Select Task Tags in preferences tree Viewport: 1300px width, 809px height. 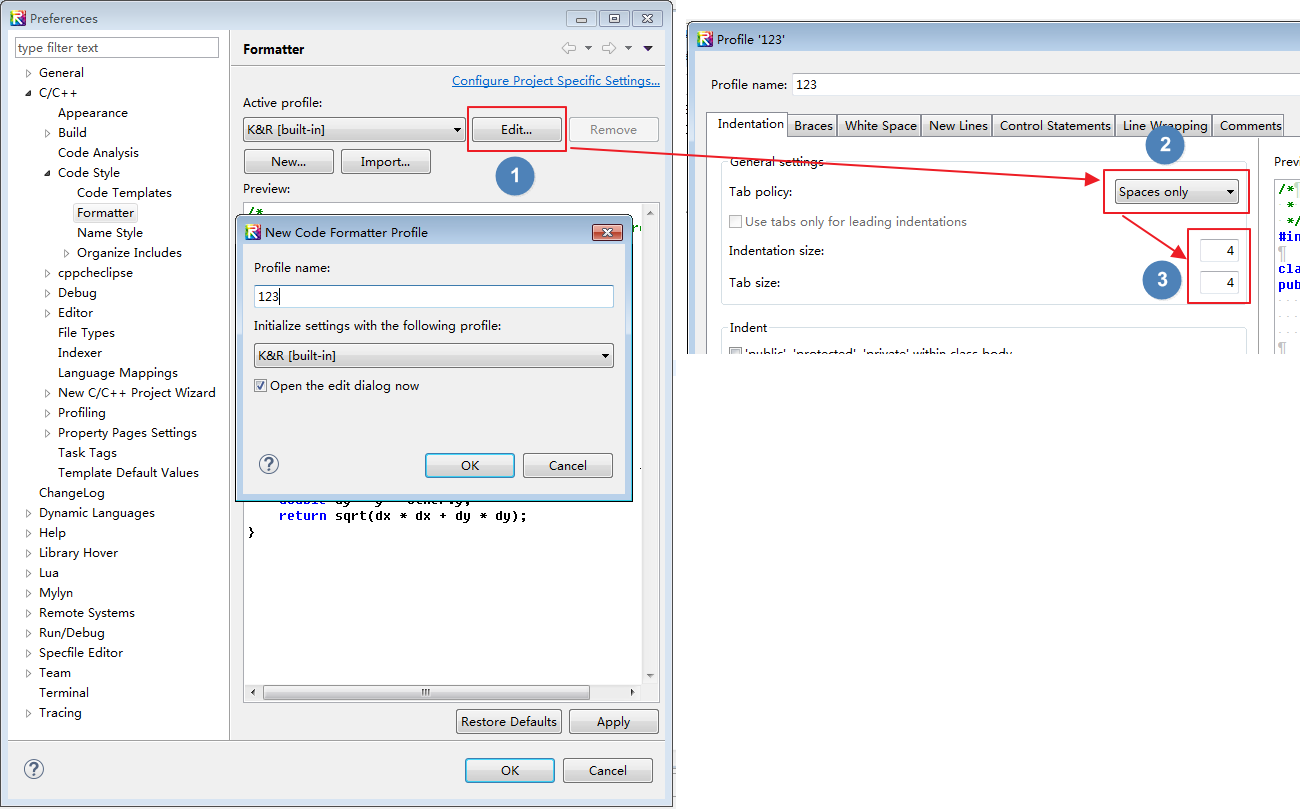coord(87,453)
